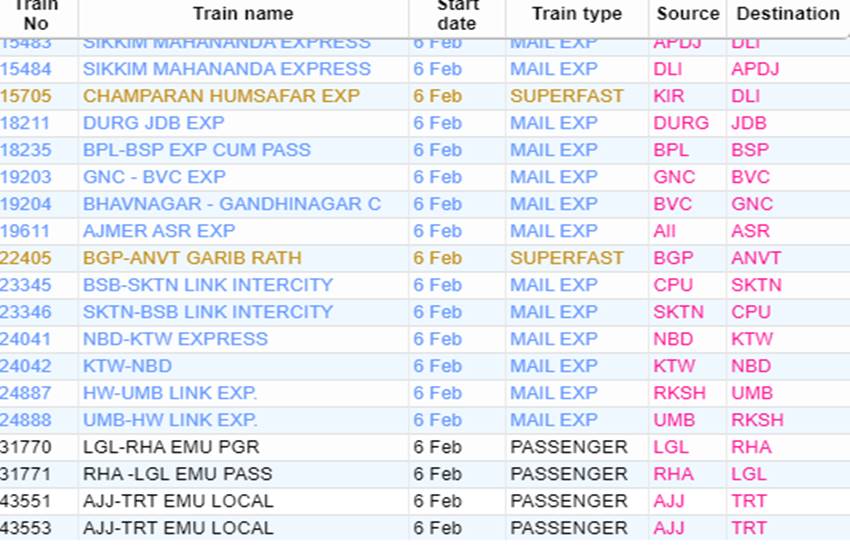Click AJMER ASR EXP train name
This screenshot has height=550, width=850.
click(159, 231)
